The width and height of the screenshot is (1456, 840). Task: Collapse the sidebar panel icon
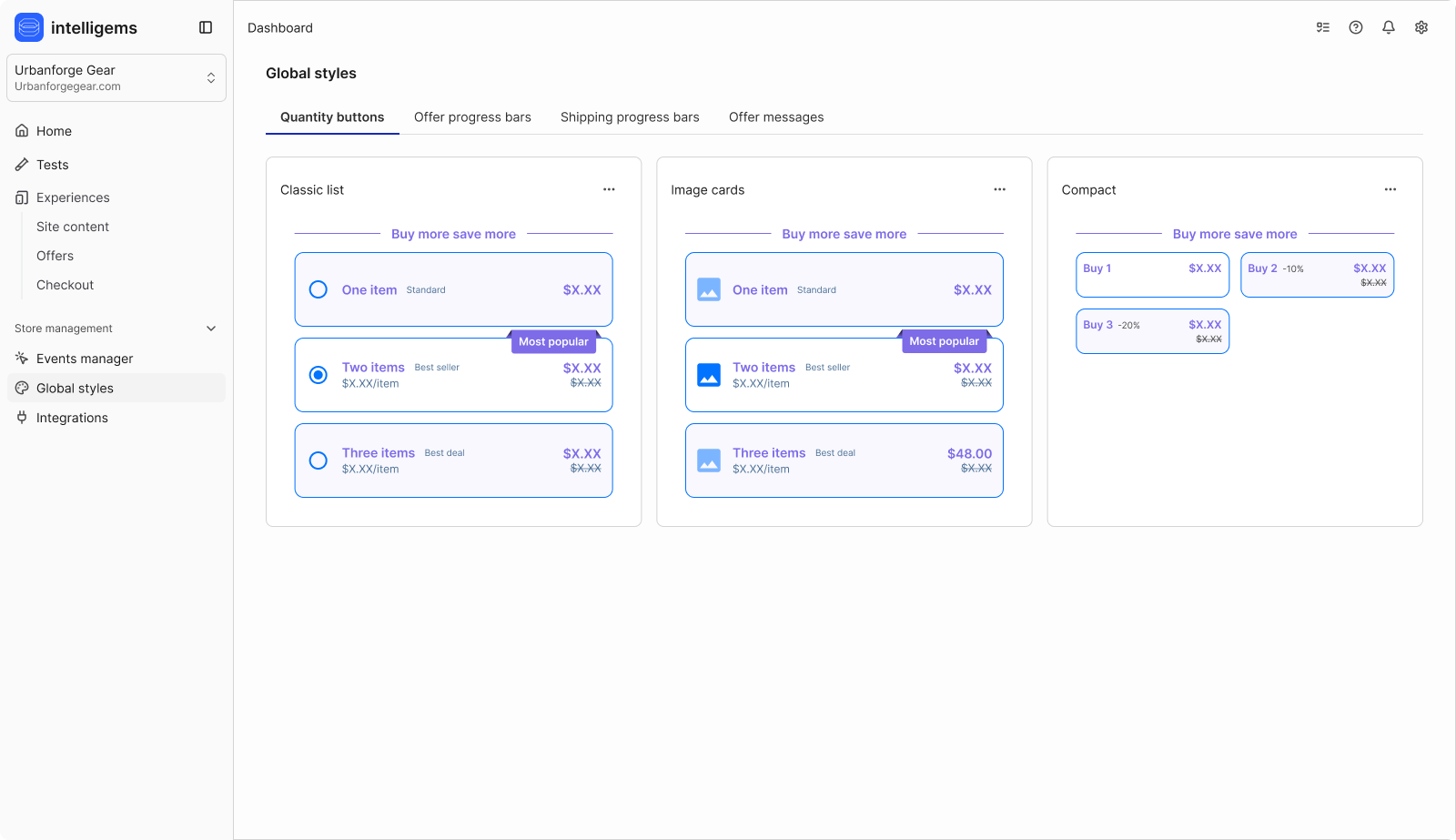coord(206,27)
